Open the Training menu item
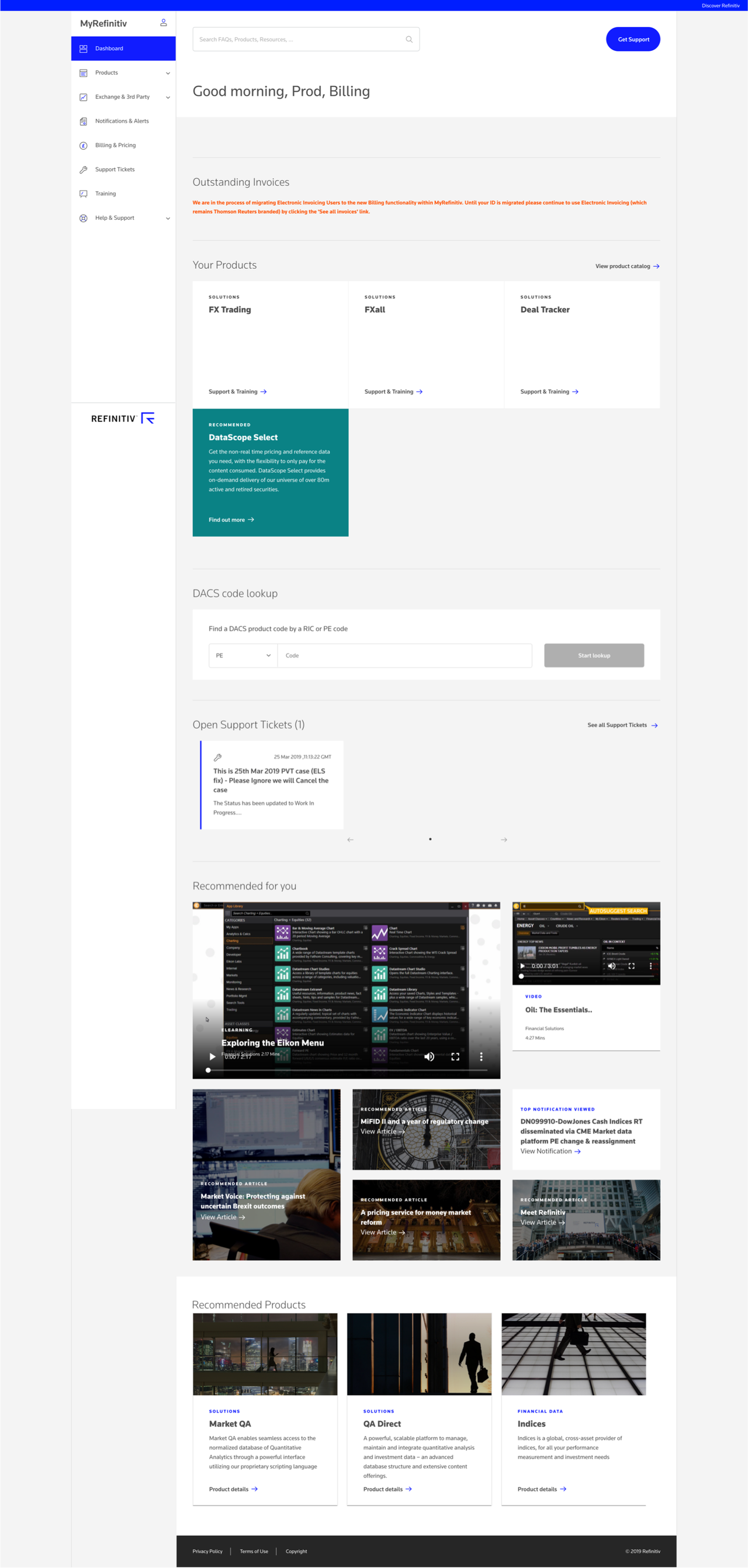 point(123,193)
